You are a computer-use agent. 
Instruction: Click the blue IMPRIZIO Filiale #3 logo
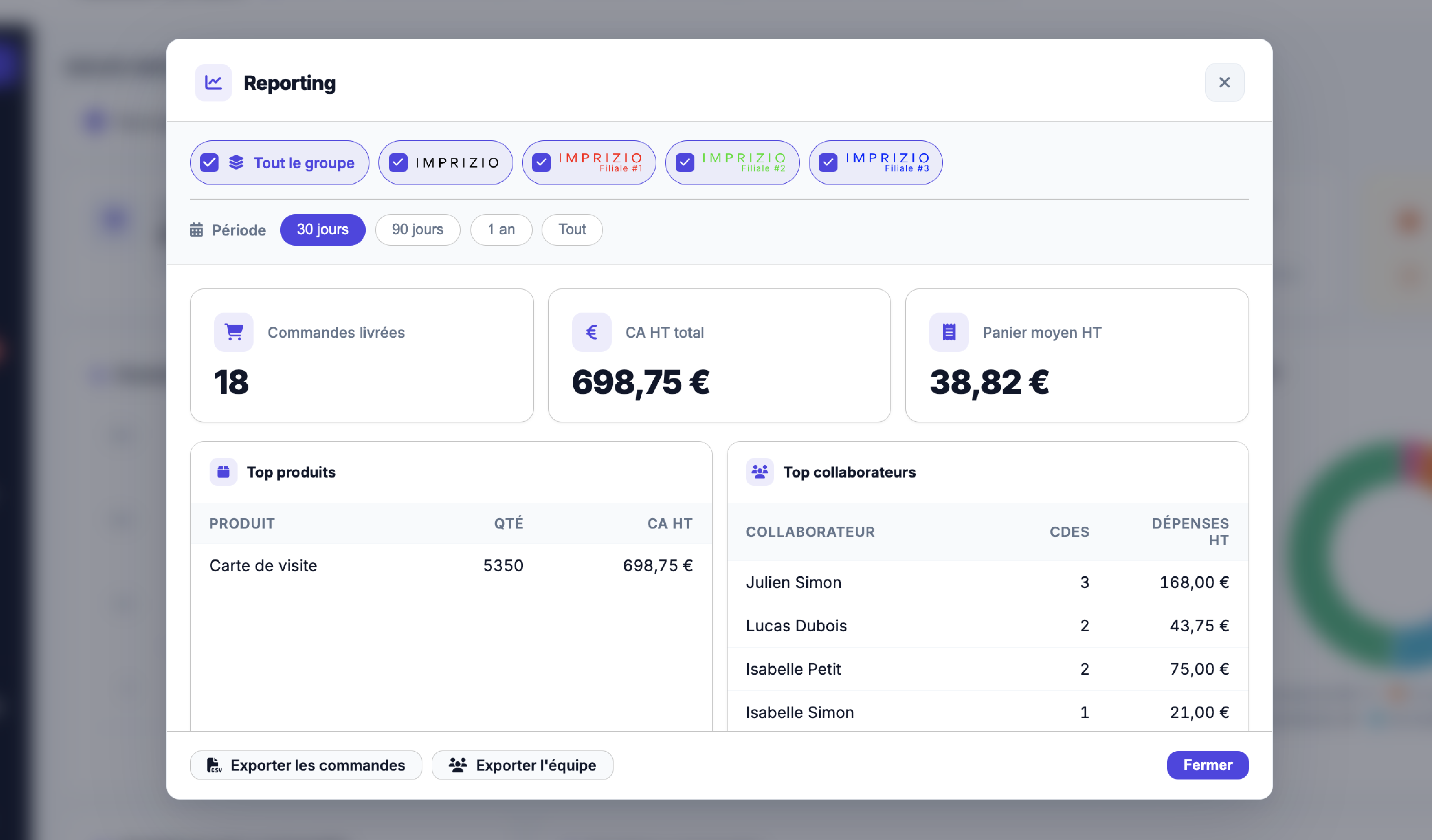888,162
